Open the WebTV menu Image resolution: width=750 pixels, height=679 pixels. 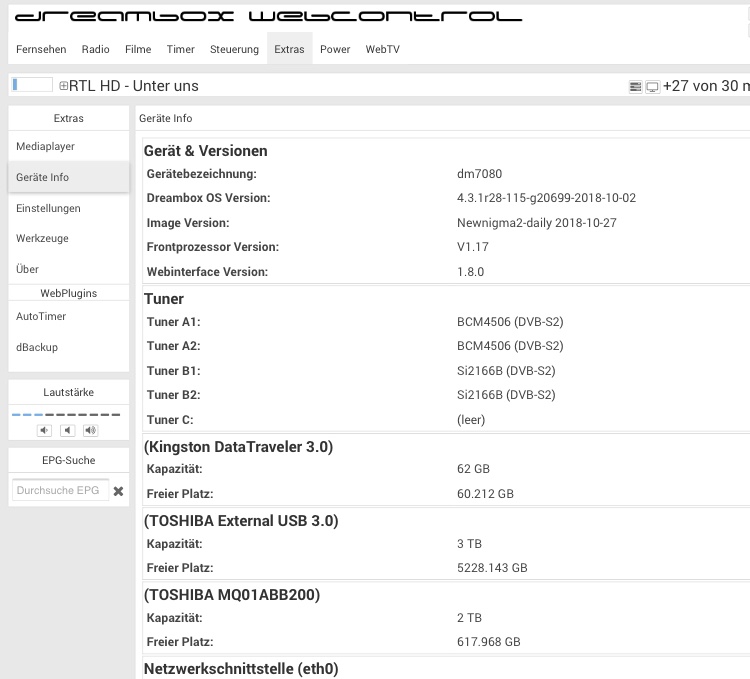tap(383, 49)
